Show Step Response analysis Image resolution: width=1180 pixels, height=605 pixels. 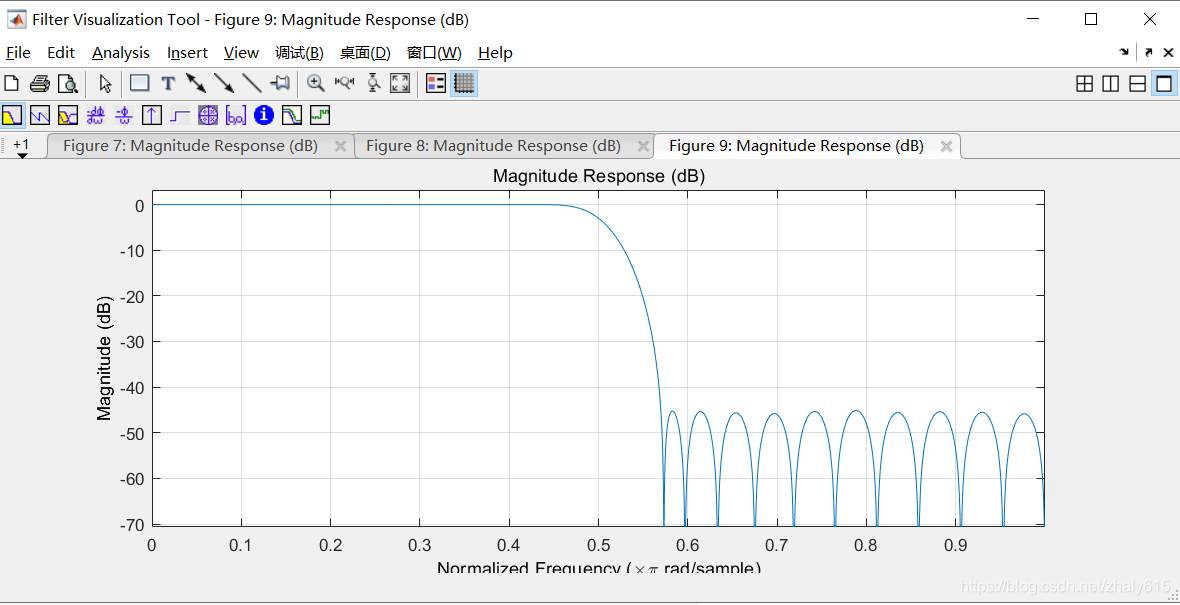click(x=180, y=115)
